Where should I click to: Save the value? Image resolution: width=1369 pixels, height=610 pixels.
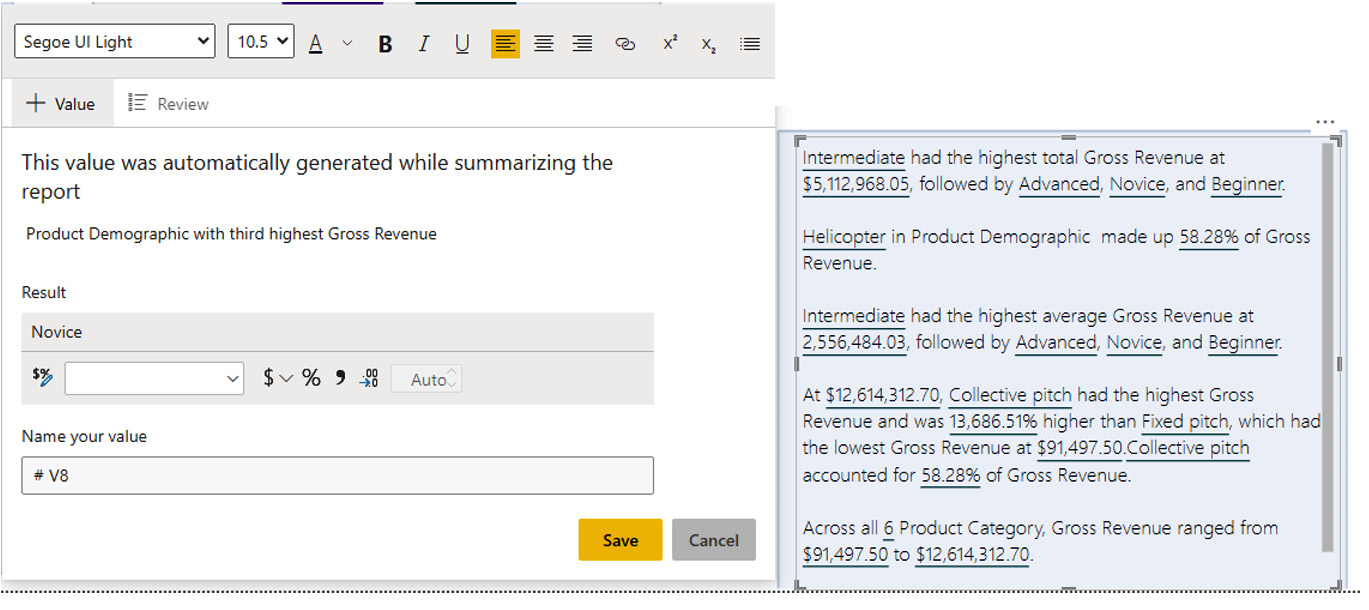click(x=620, y=540)
